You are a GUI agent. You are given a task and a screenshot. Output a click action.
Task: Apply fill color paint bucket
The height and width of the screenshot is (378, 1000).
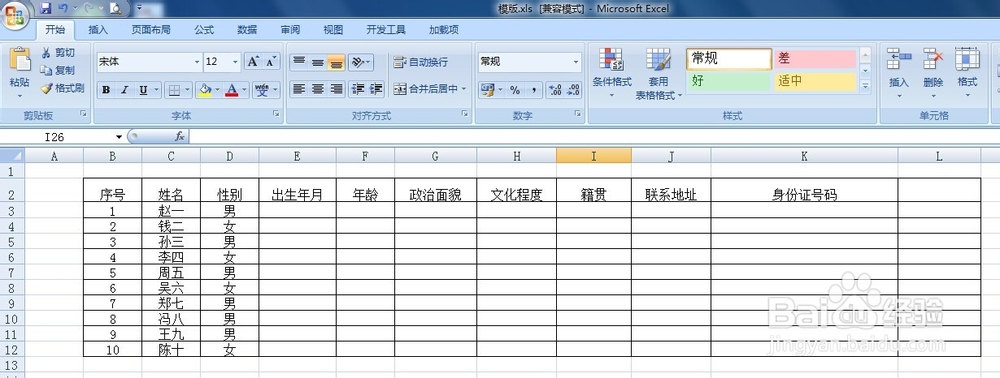205,90
